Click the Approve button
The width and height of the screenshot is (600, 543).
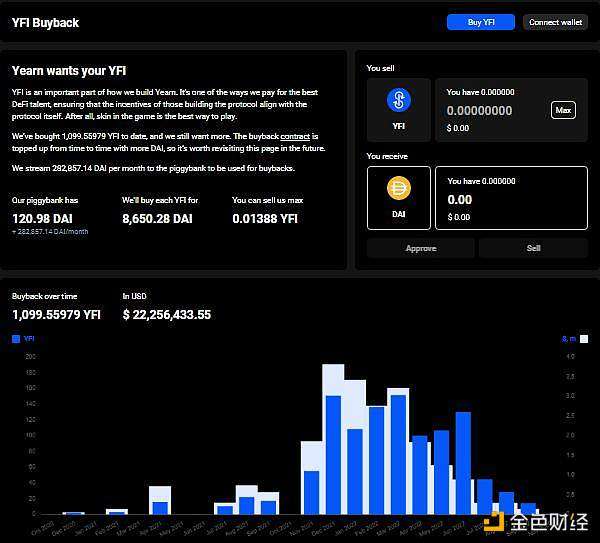click(421, 248)
